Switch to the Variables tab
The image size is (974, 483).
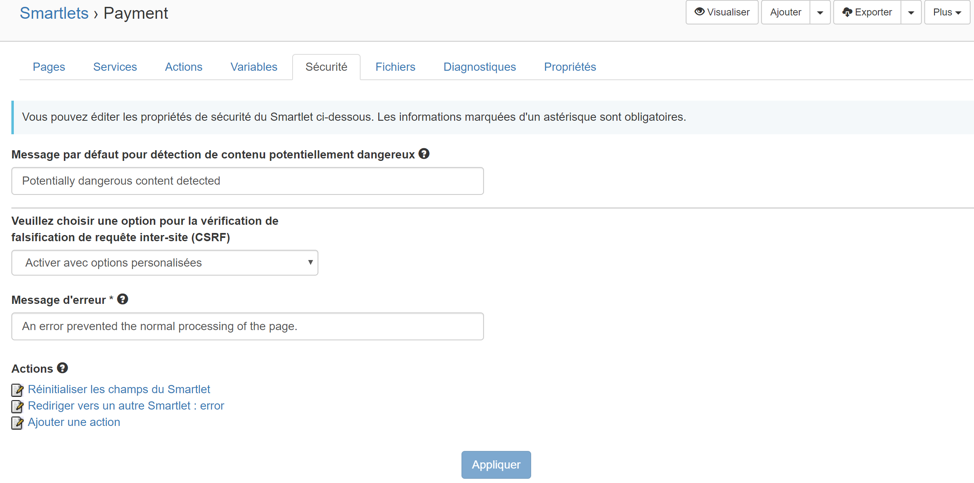pos(253,67)
